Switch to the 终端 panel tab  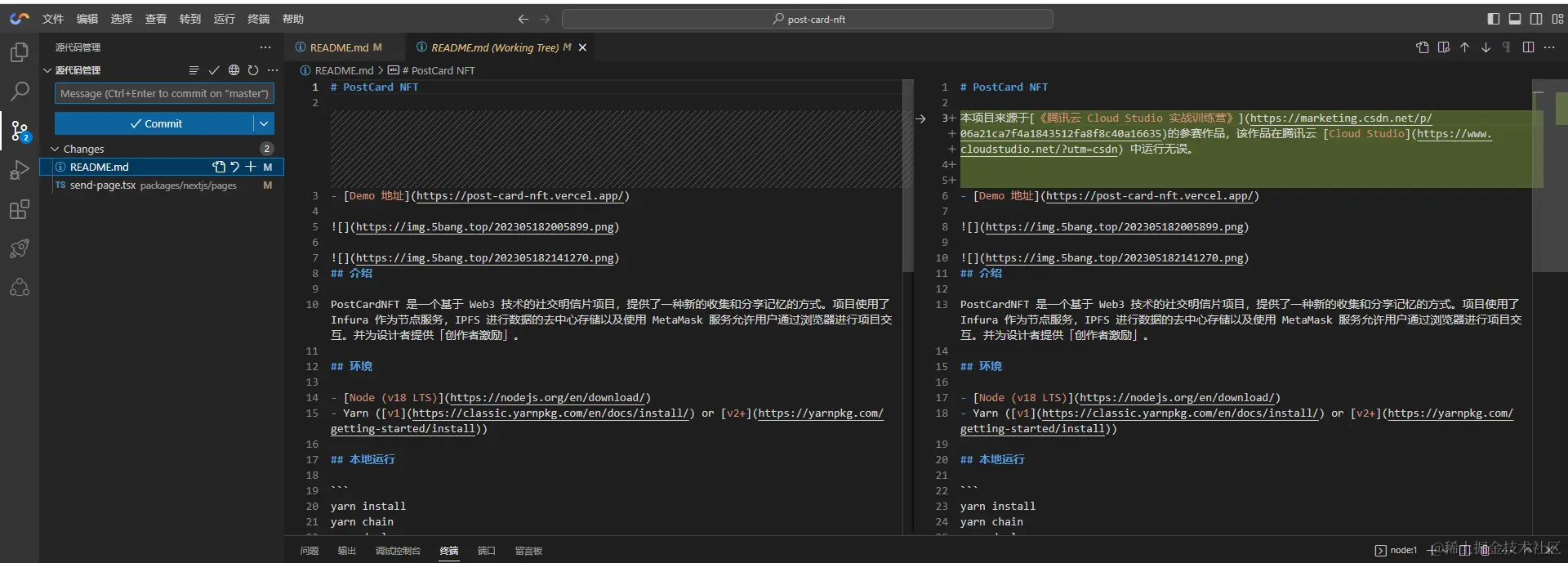tap(449, 551)
